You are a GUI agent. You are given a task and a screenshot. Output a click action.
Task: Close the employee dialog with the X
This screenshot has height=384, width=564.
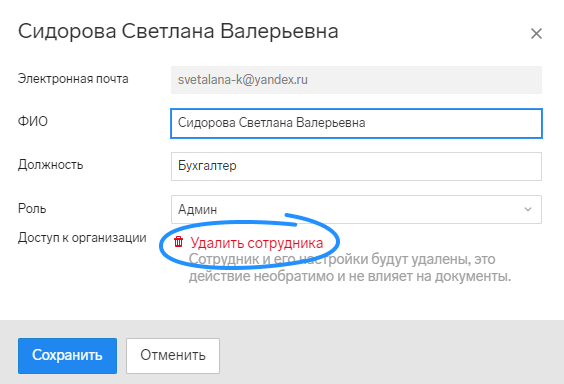pos(536,34)
